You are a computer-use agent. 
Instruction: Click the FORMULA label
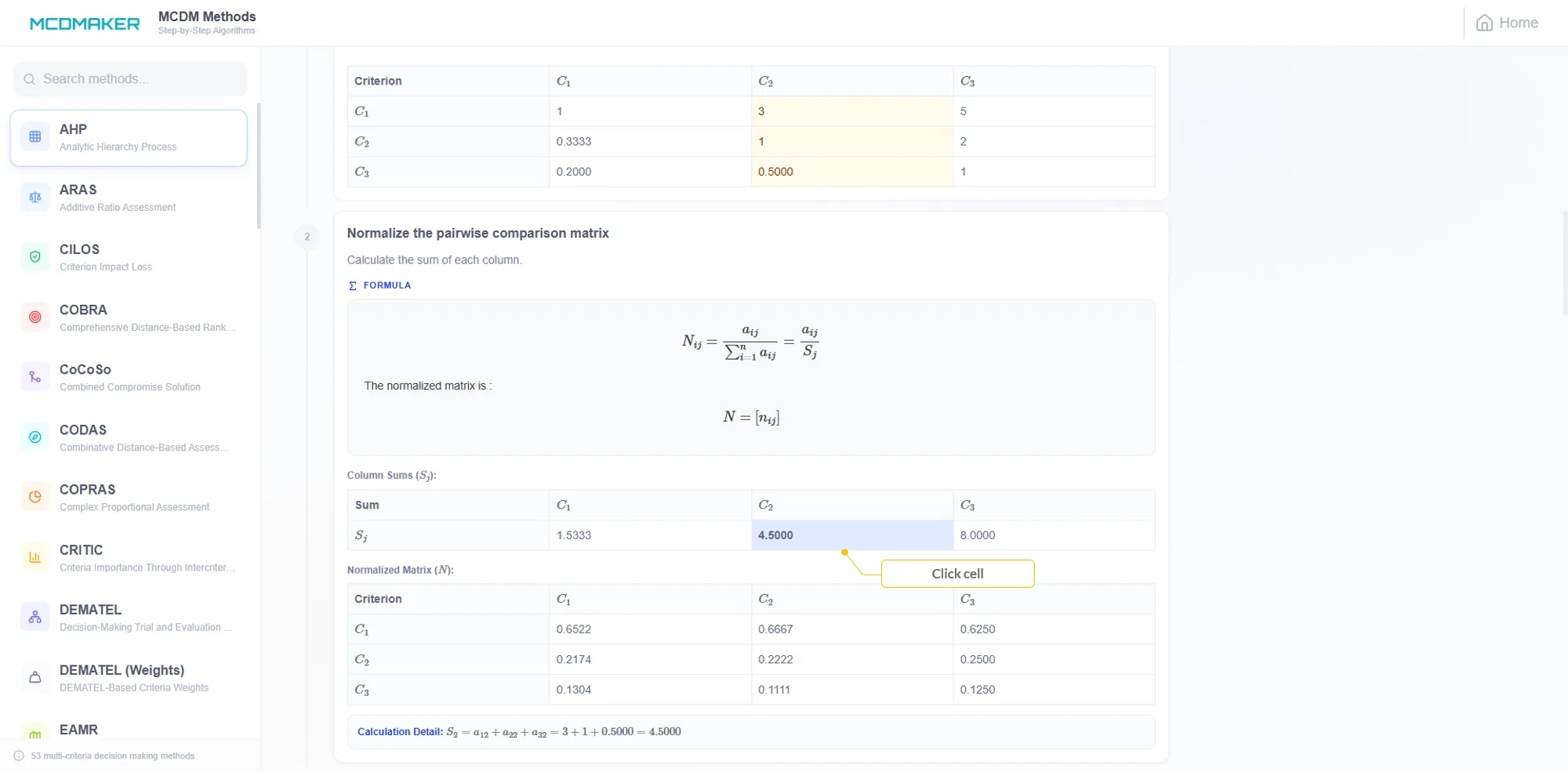(387, 286)
